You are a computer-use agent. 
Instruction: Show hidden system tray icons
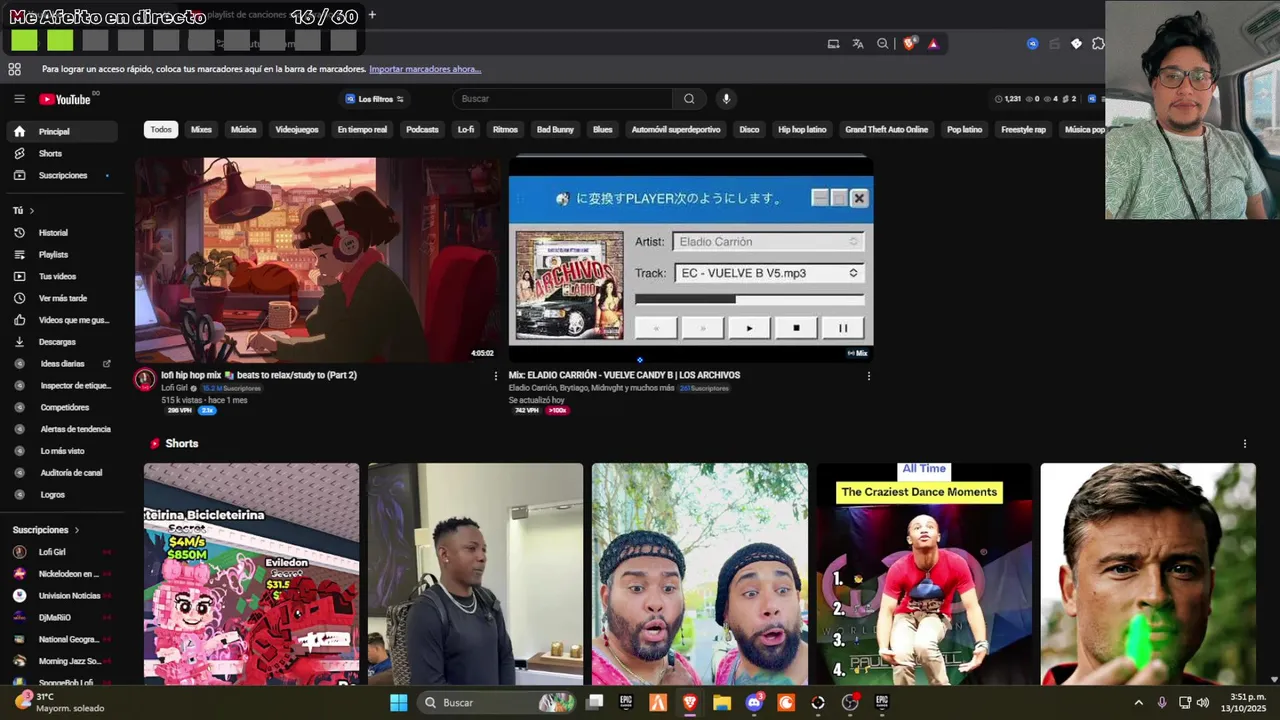click(1138, 703)
